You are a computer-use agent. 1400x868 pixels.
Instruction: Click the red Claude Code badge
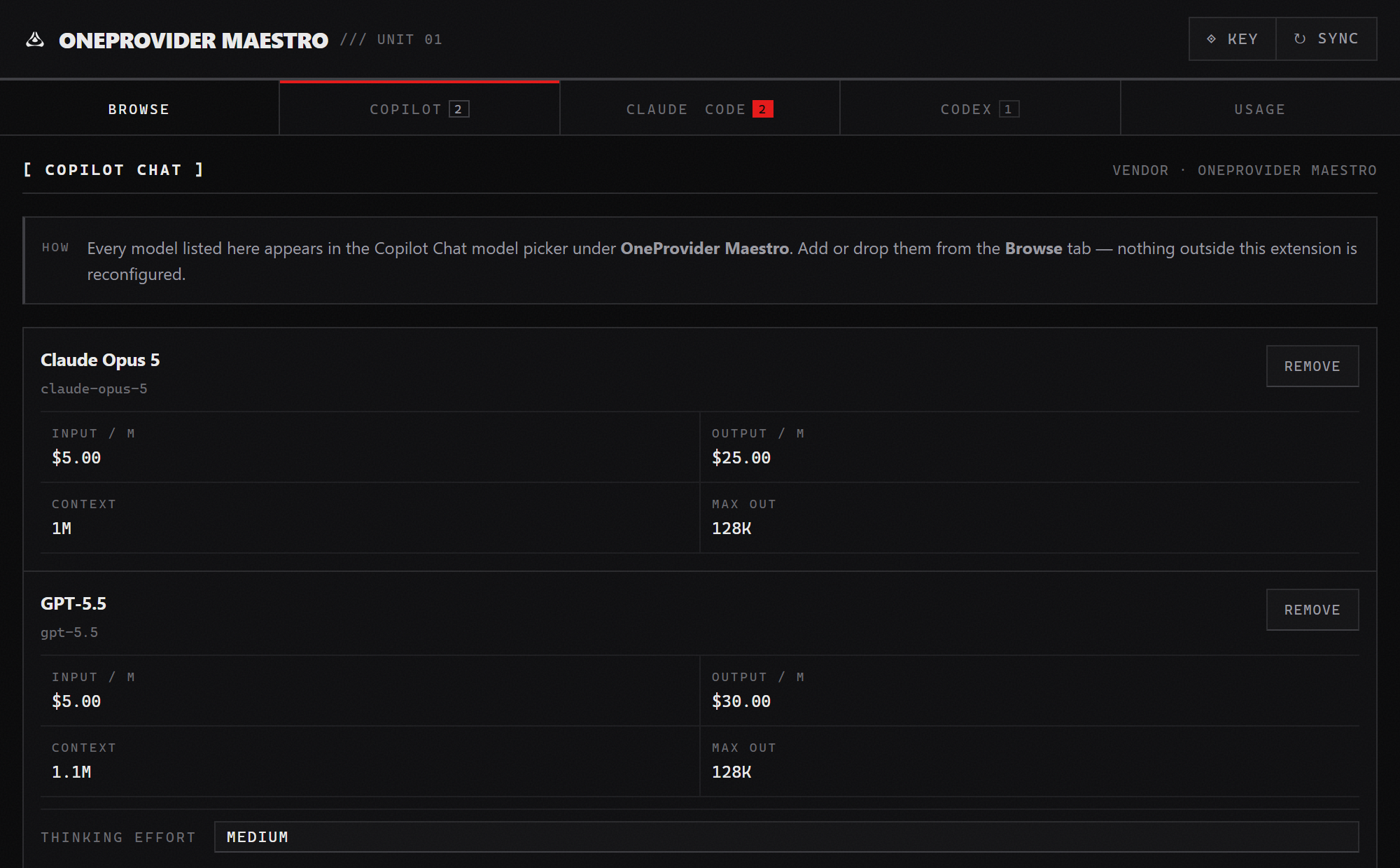(762, 109)
